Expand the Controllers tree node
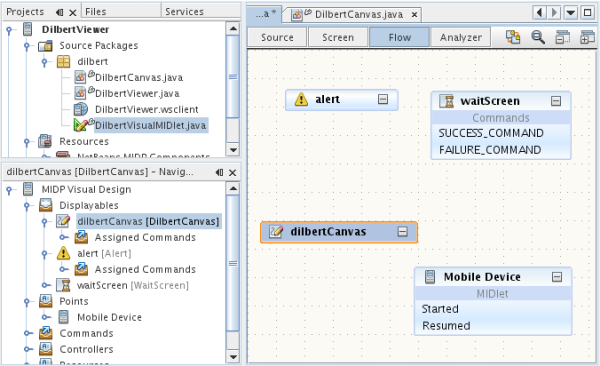 point(28,349)
